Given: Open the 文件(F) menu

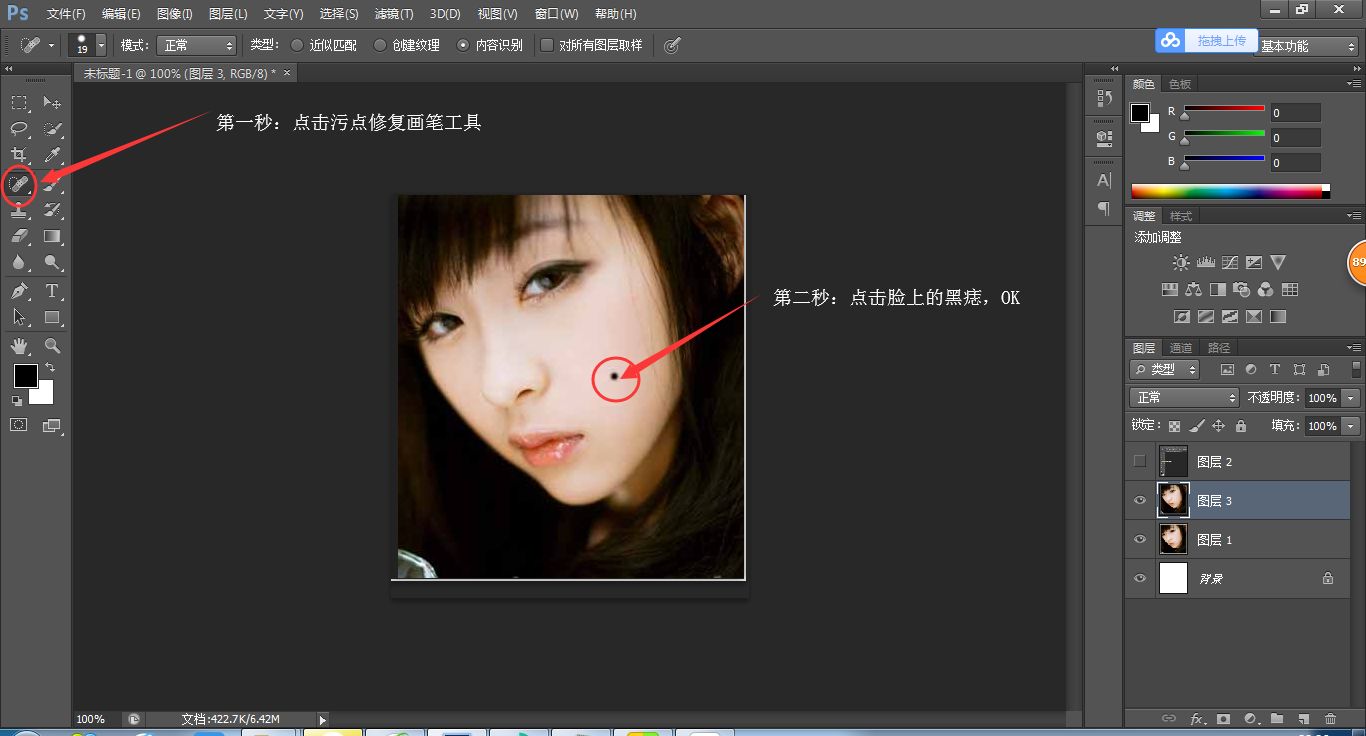Looking at the screenshot, I should [x=66, y=14].
